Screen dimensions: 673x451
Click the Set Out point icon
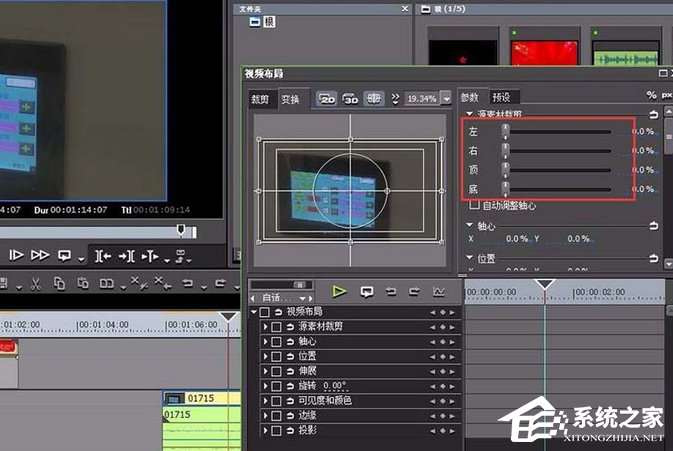pyautogui.click(x=127, y=255)
